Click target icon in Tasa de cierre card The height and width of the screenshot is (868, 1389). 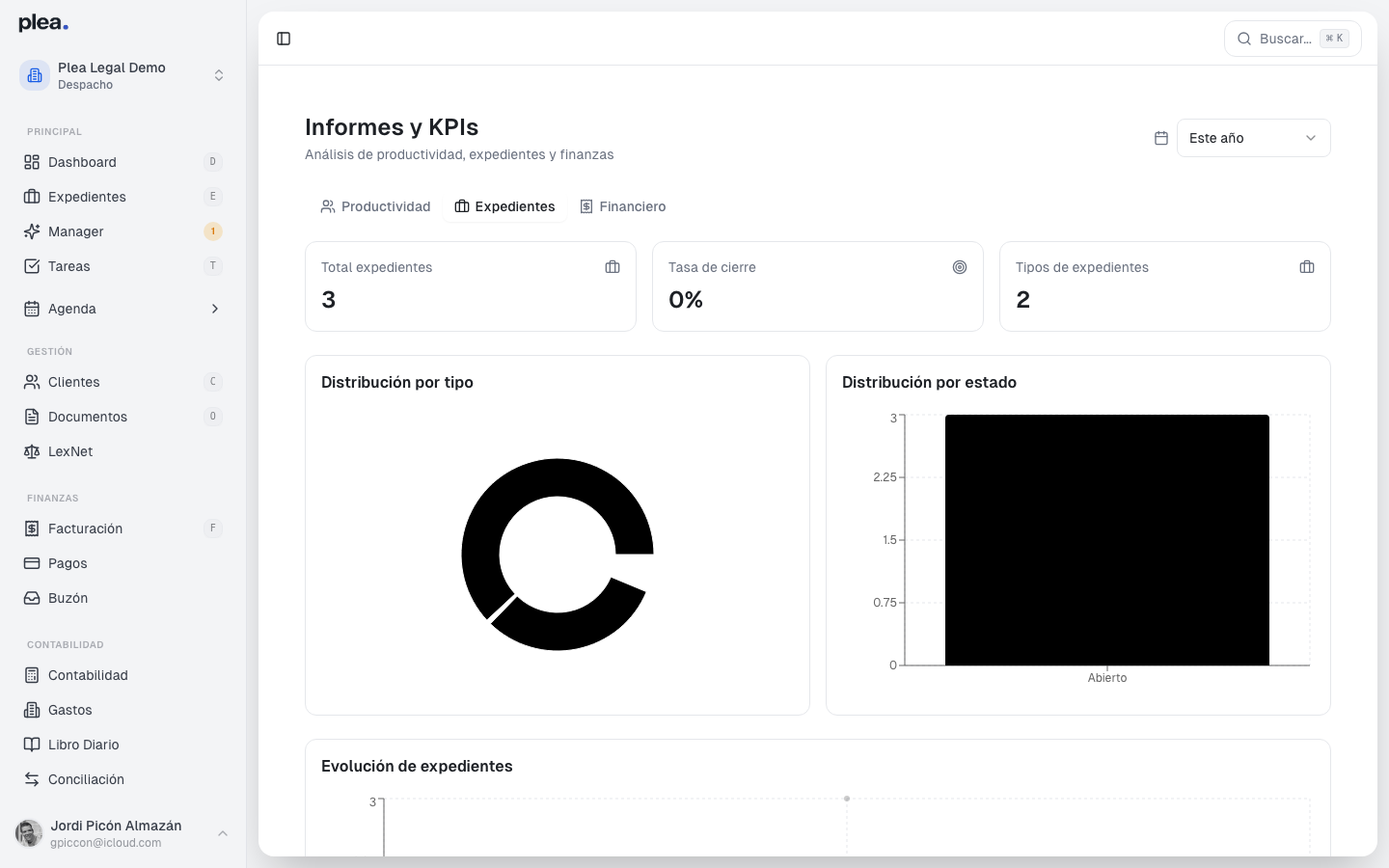pos(960,267)
